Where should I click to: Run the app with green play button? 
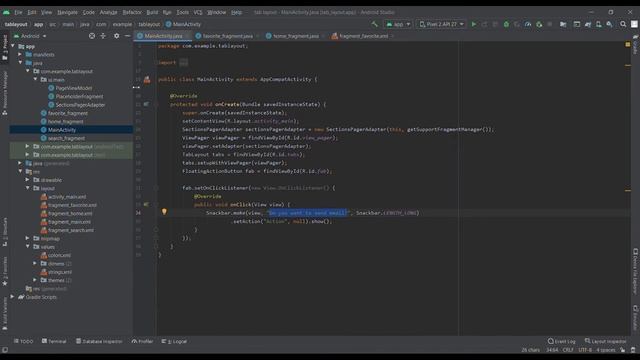click(474, 24)
